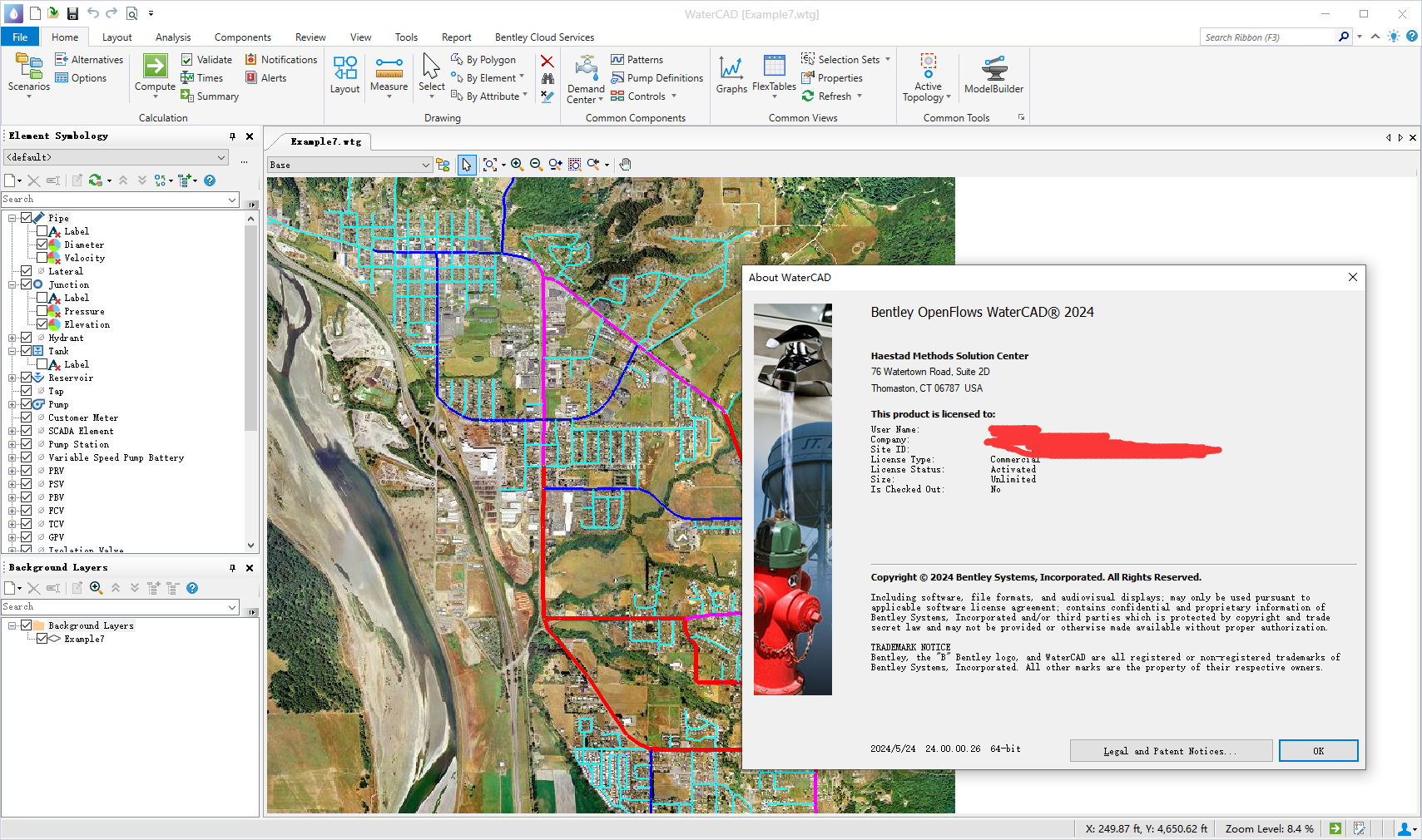1422x840 pixels.
Task: Click the Search Ribbon input field
Action: point(1267,37)
